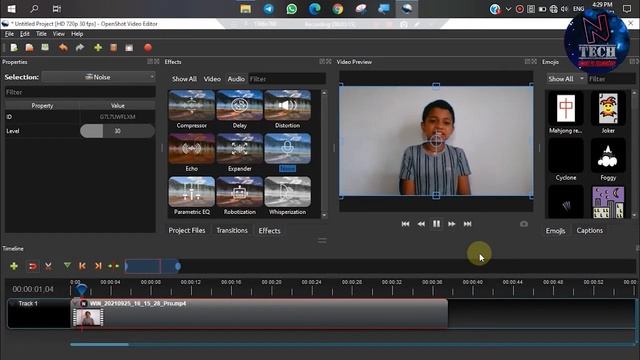Open the Edit menu
Viewport: 640px width, 360px height.
(x=24, y=34)
